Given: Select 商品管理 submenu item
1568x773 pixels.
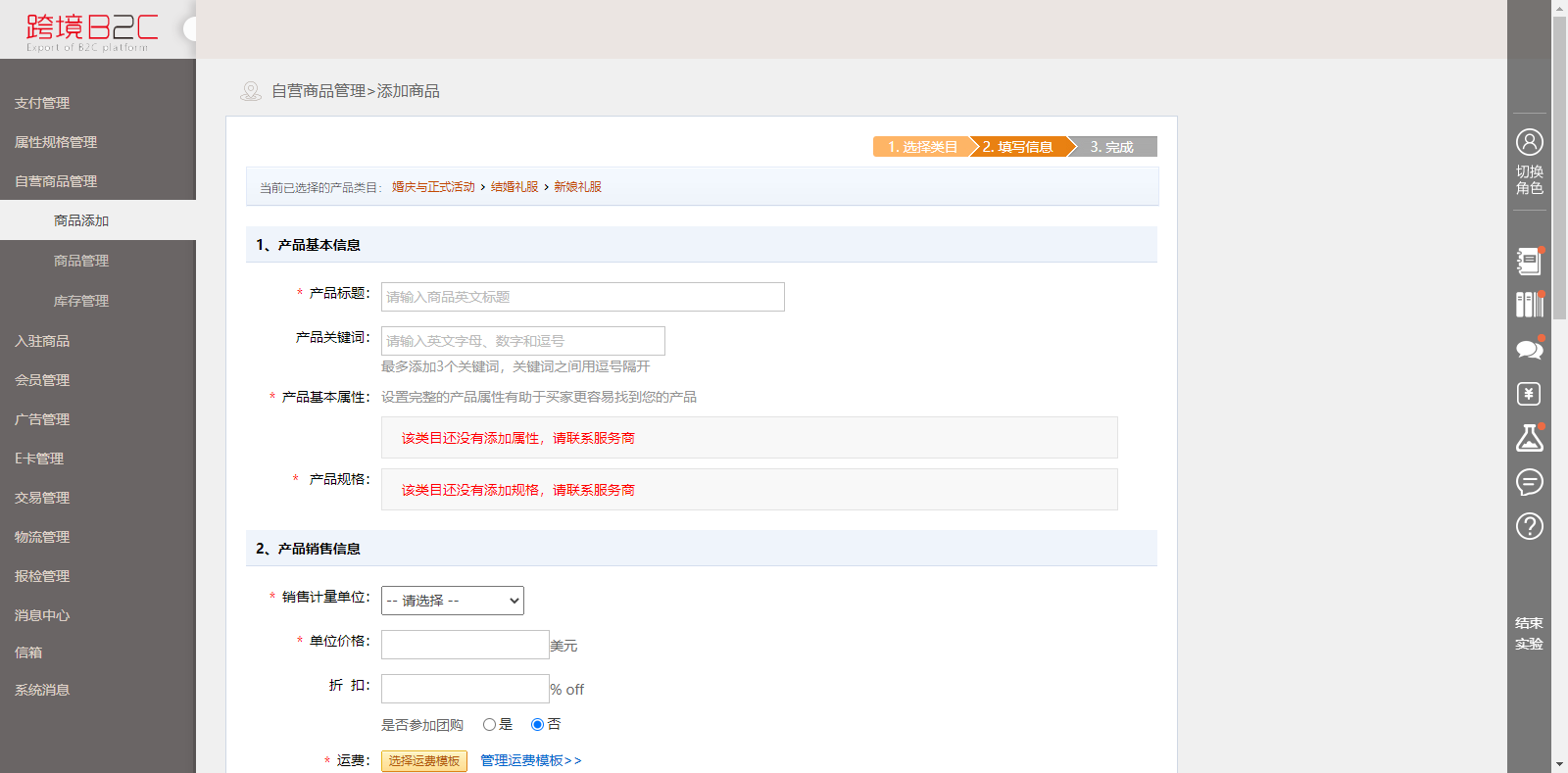Looking at the screenshot, I should 81,261.
